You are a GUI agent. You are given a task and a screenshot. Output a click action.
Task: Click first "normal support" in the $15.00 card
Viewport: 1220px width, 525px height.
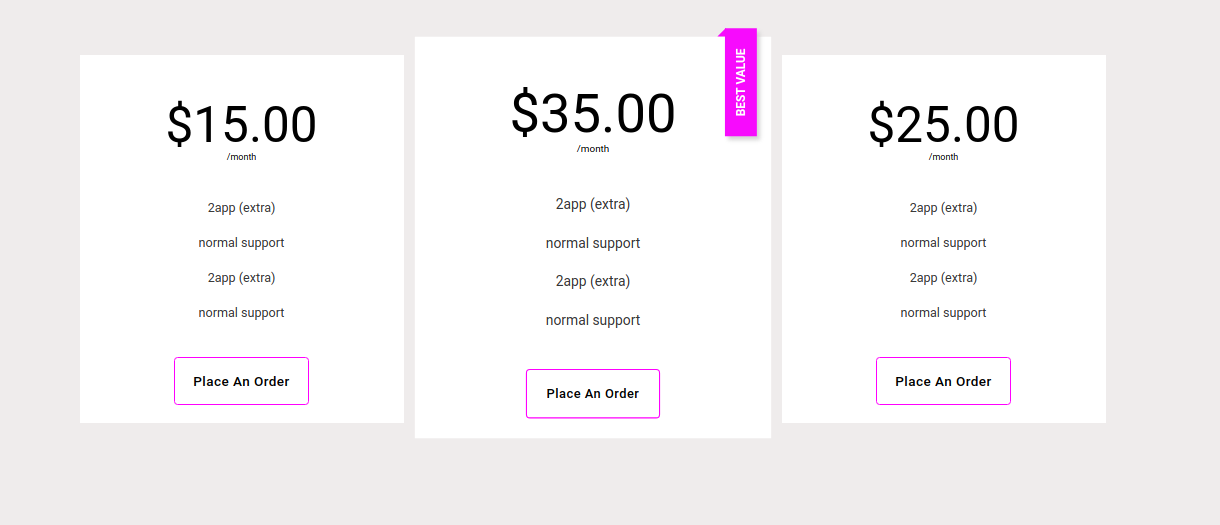pos(241,243)
